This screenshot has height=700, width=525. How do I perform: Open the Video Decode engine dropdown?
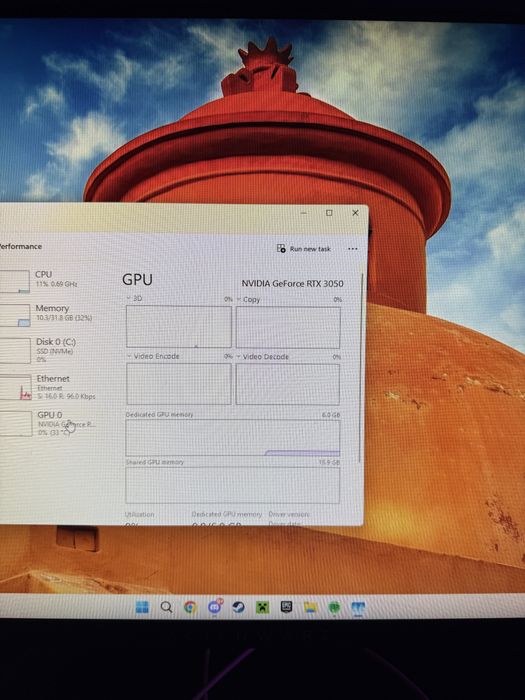click(262, 357)
